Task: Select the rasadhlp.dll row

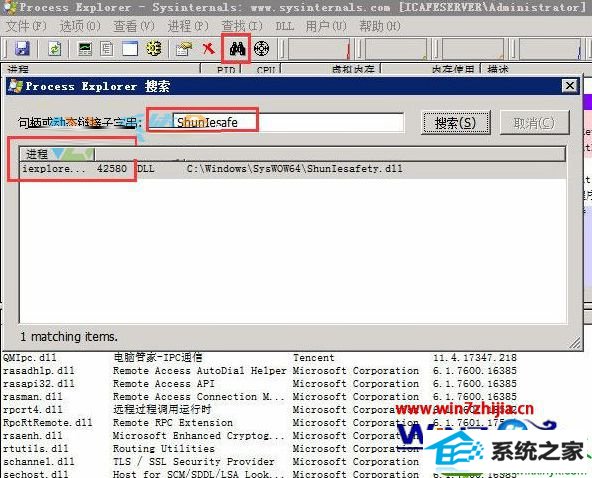Action: pos(260,370)
